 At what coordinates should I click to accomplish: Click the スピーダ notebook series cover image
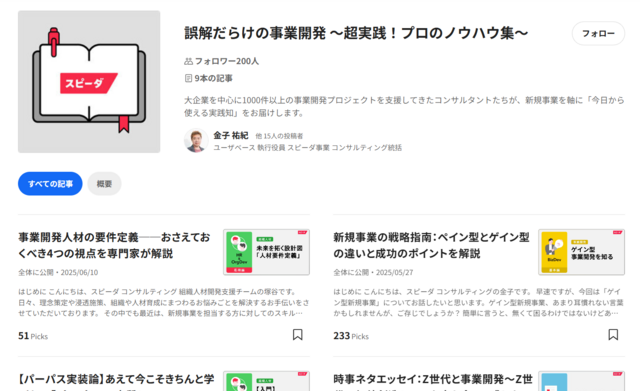89,82
